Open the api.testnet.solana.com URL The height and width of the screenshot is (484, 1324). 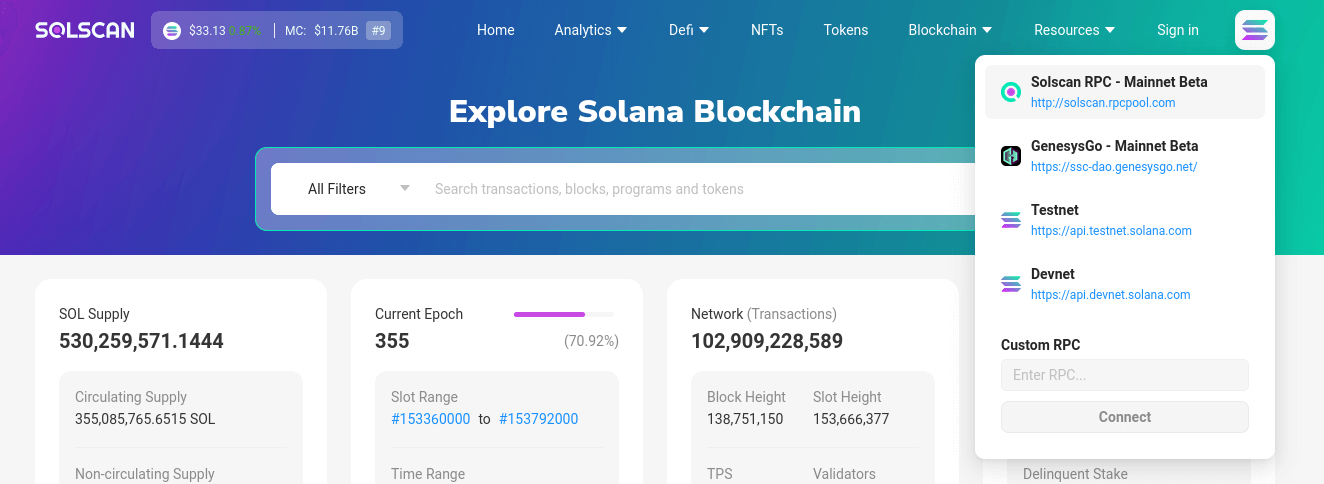point(1111,231)
